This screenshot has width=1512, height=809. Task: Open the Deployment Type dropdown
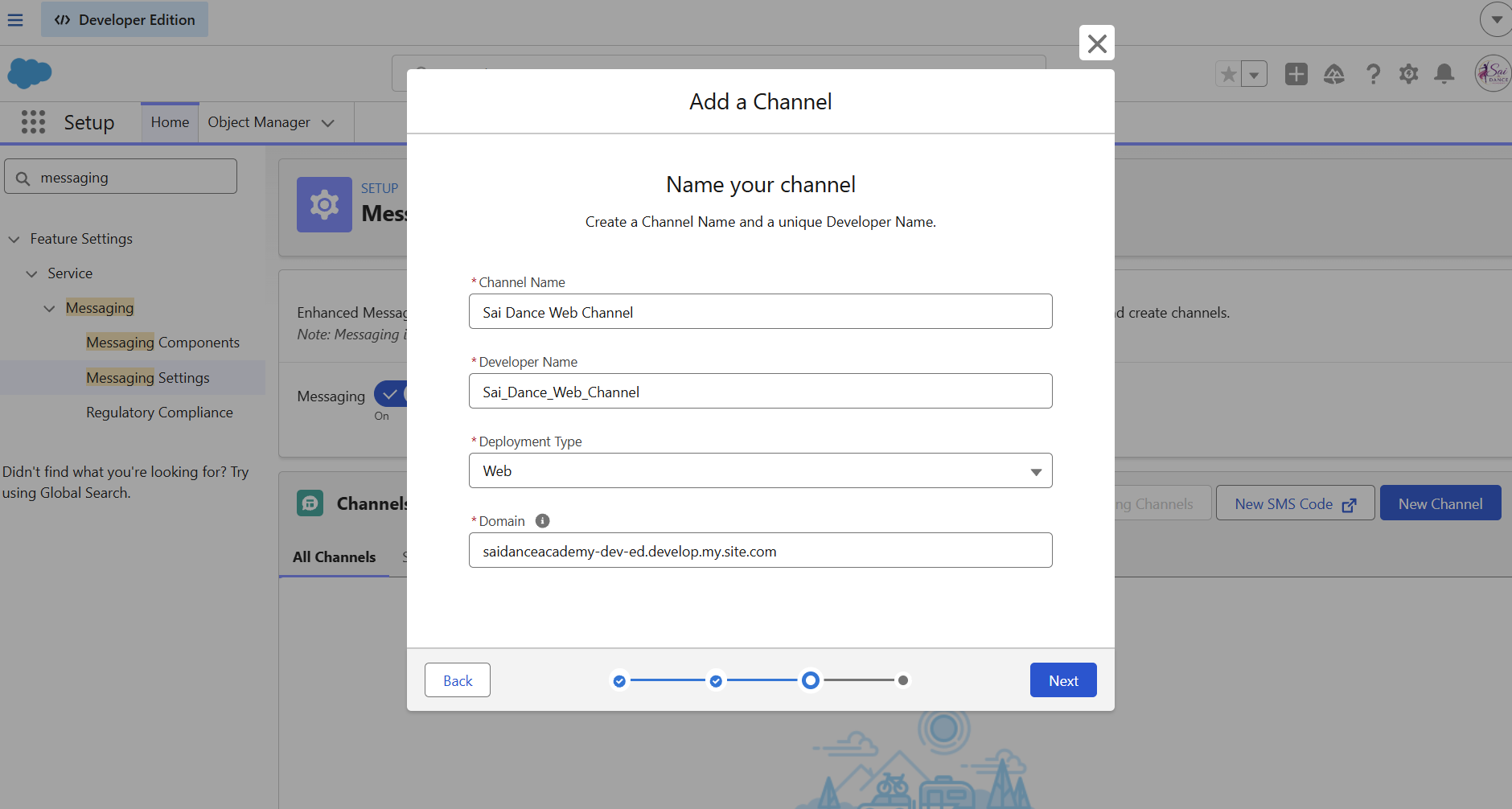761,470
